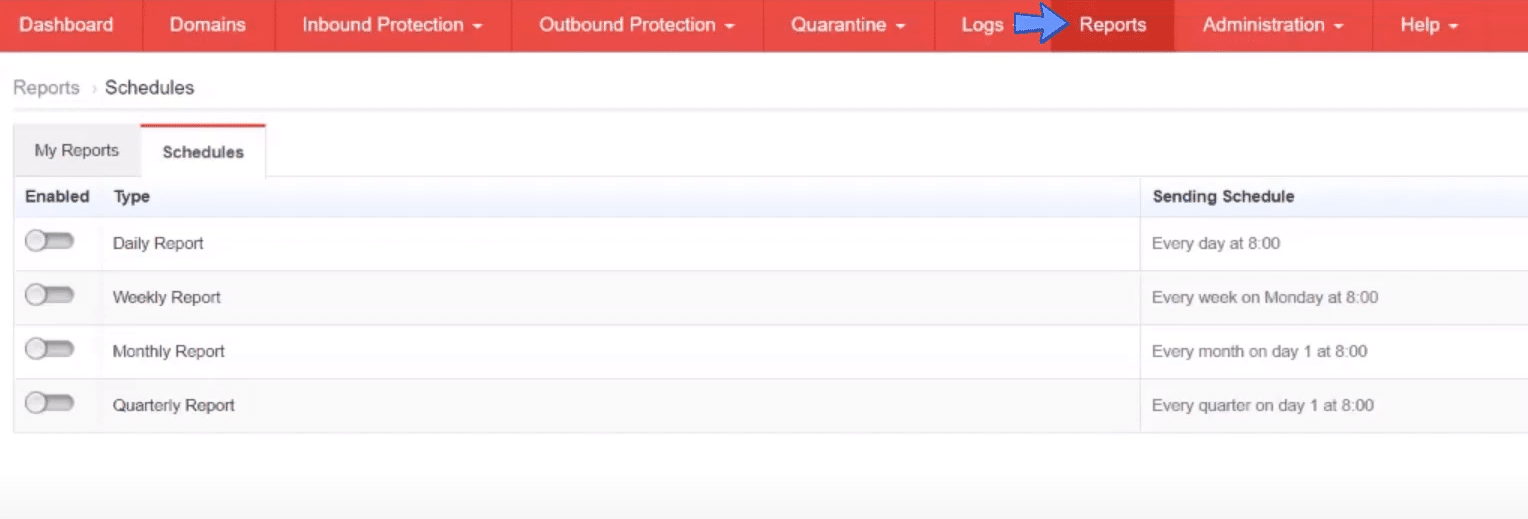Click 'Every quarter on day 1 at 8:00'
The image size is (1528, 519).
coord(1263,405)
